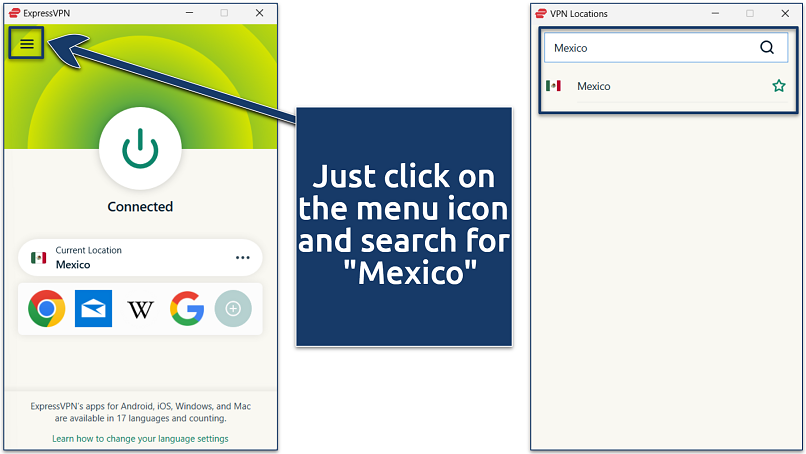This screenshot has height=454, width=806.
Task: Close the ExpressVPN window
Action: coord(260,13)
